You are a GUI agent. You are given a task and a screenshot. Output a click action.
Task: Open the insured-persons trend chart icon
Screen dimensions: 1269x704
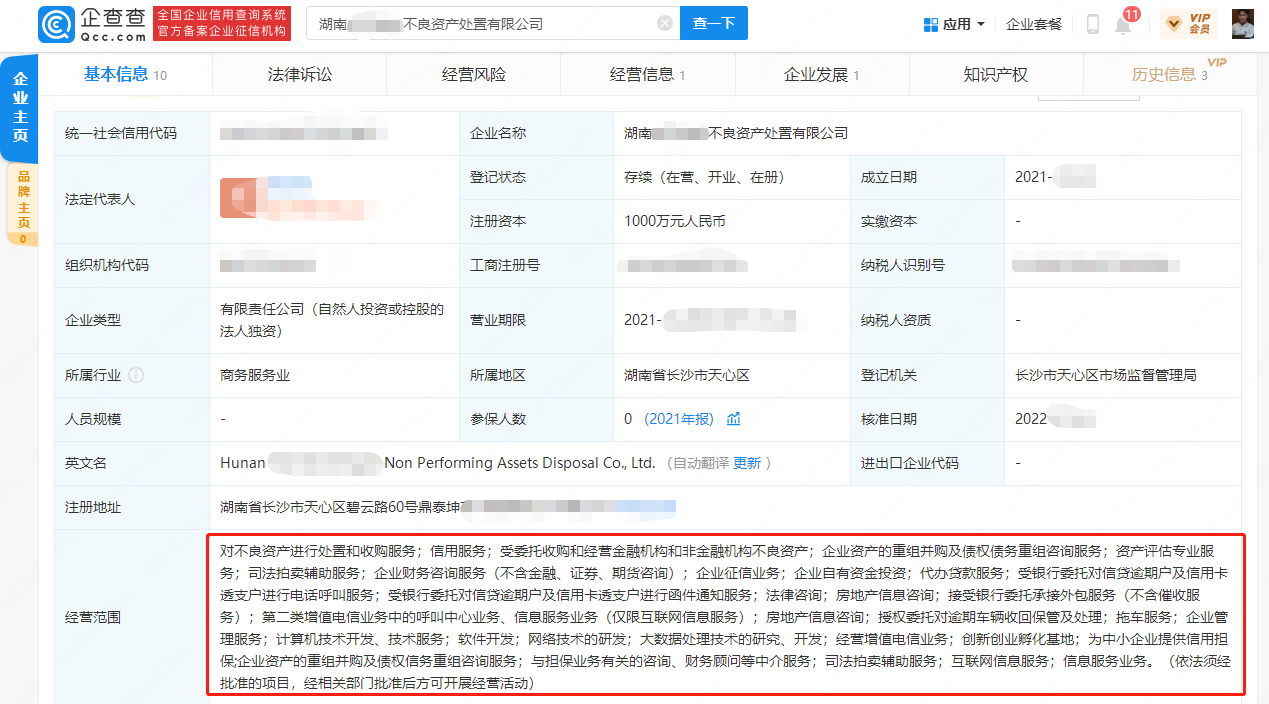point(735,418)
